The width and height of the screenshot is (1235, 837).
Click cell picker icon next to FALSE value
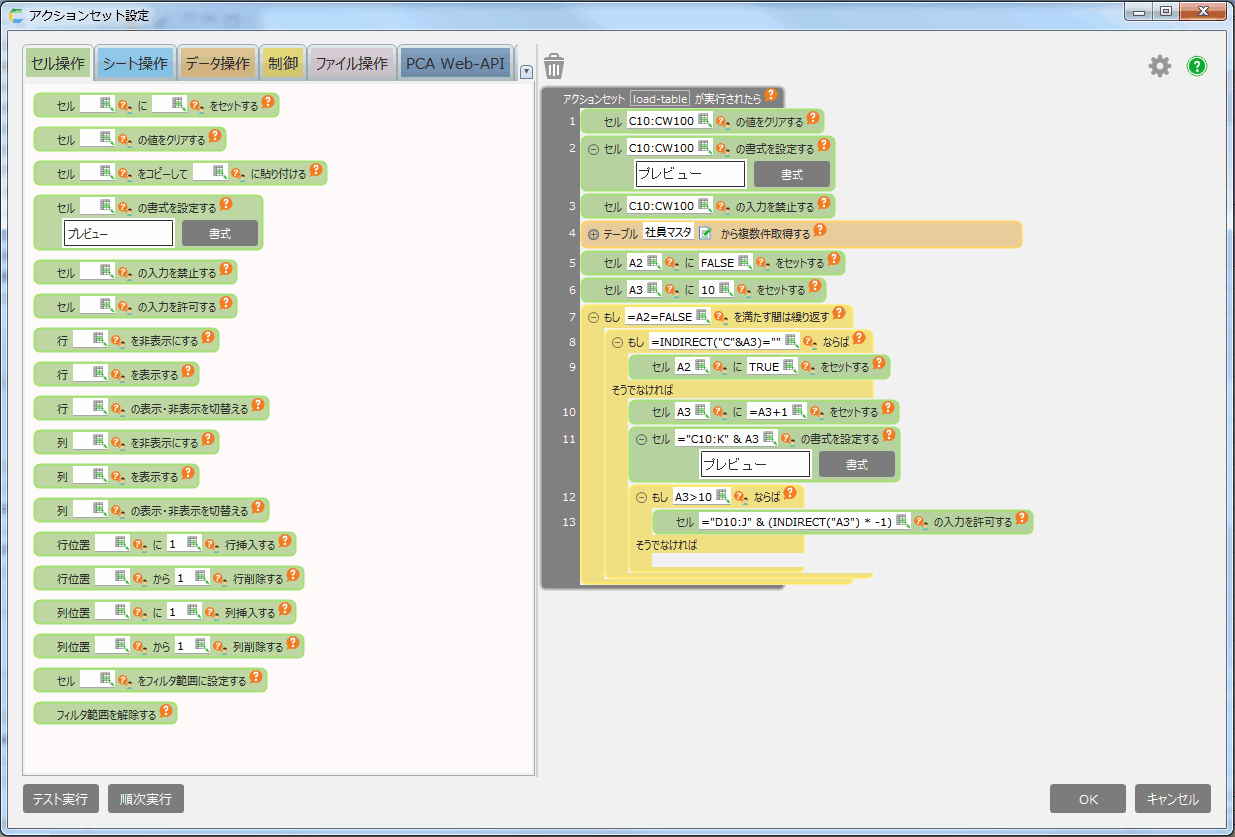(x=744, y=263)
